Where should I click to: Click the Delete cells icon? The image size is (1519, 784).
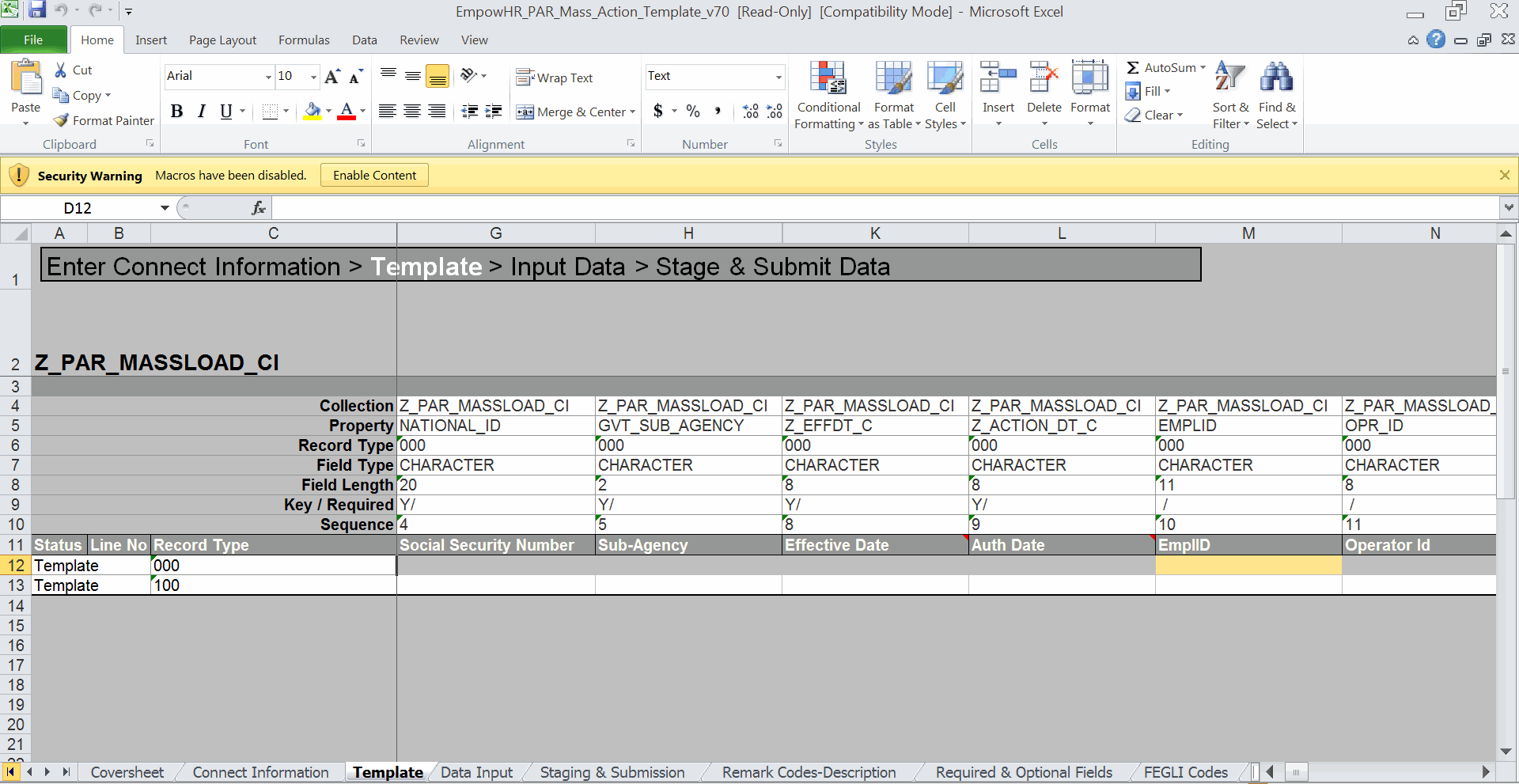[1044, 78]
